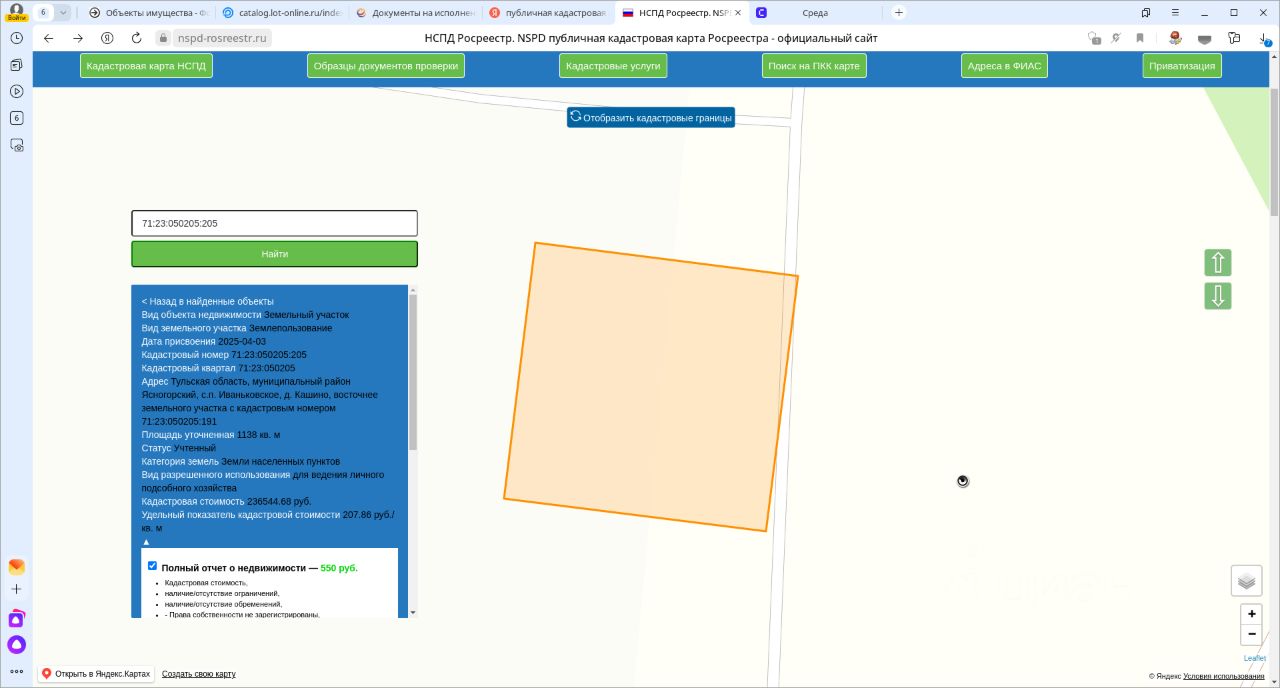The height and width of the screenshot is (688, 1280).
Task: Open Кадастровые услуги section
Action: point(613,66)
